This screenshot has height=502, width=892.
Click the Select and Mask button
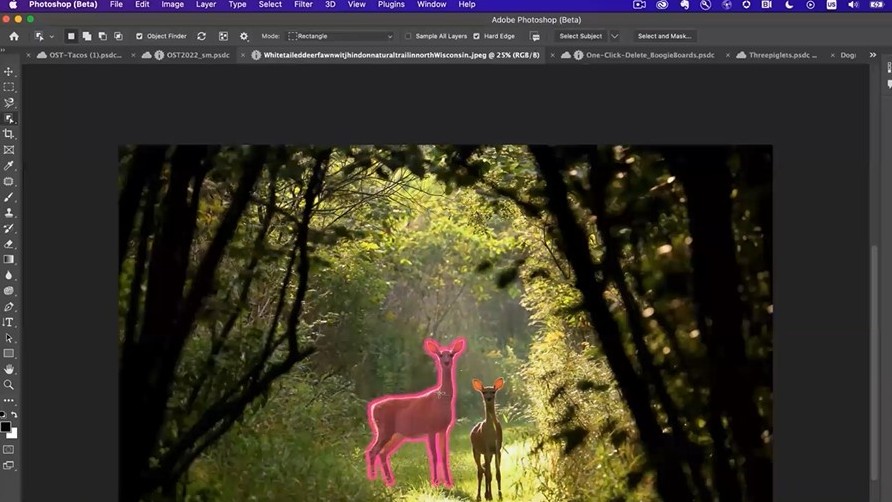tap(664, 36)
